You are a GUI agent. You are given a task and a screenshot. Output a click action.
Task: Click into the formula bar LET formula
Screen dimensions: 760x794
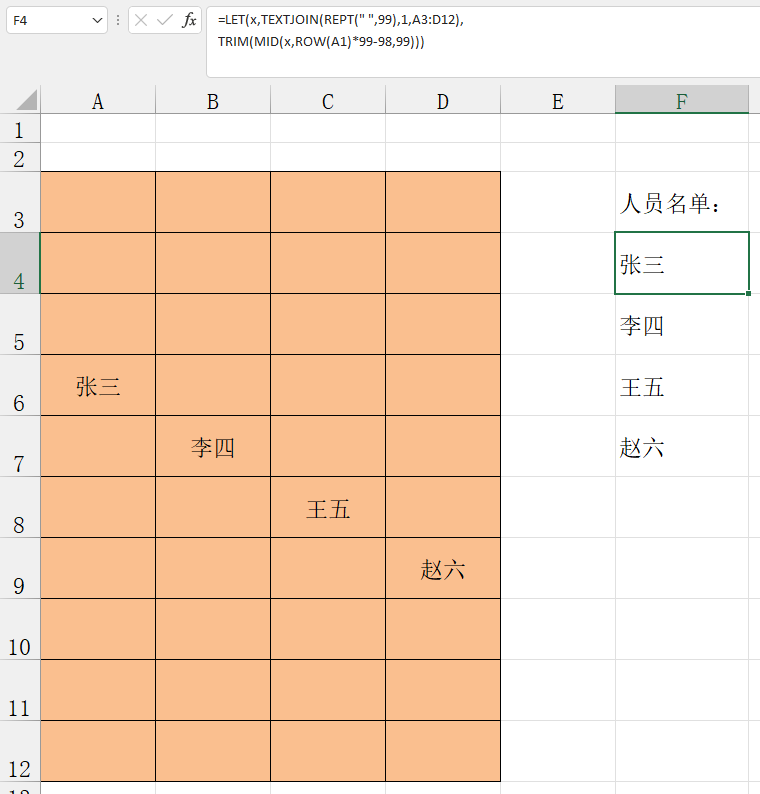(x=483, y=42)
